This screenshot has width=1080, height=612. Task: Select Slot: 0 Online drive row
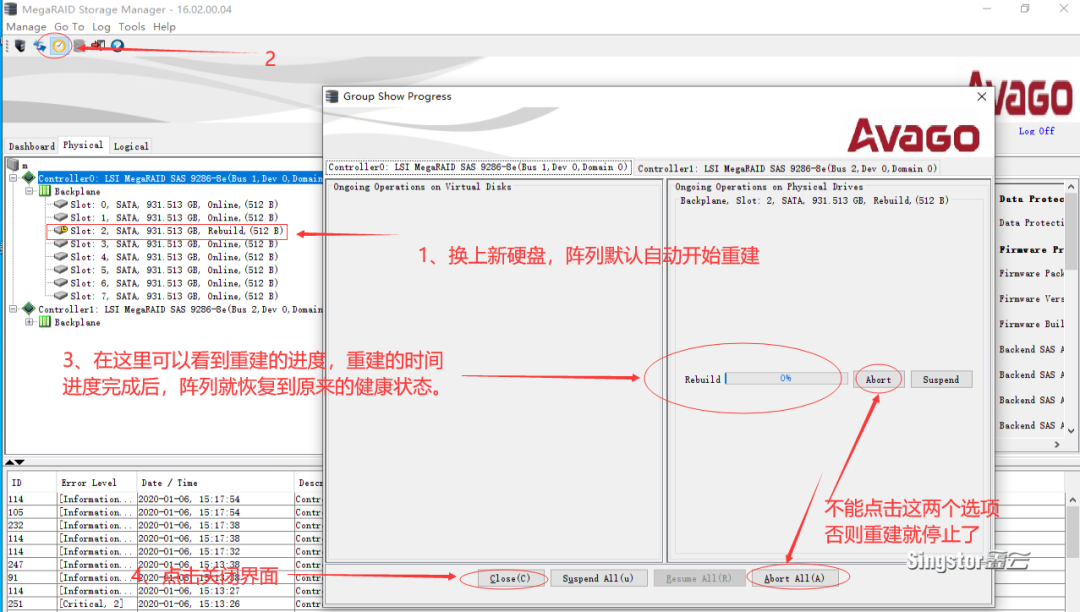[x=174, y=204]
